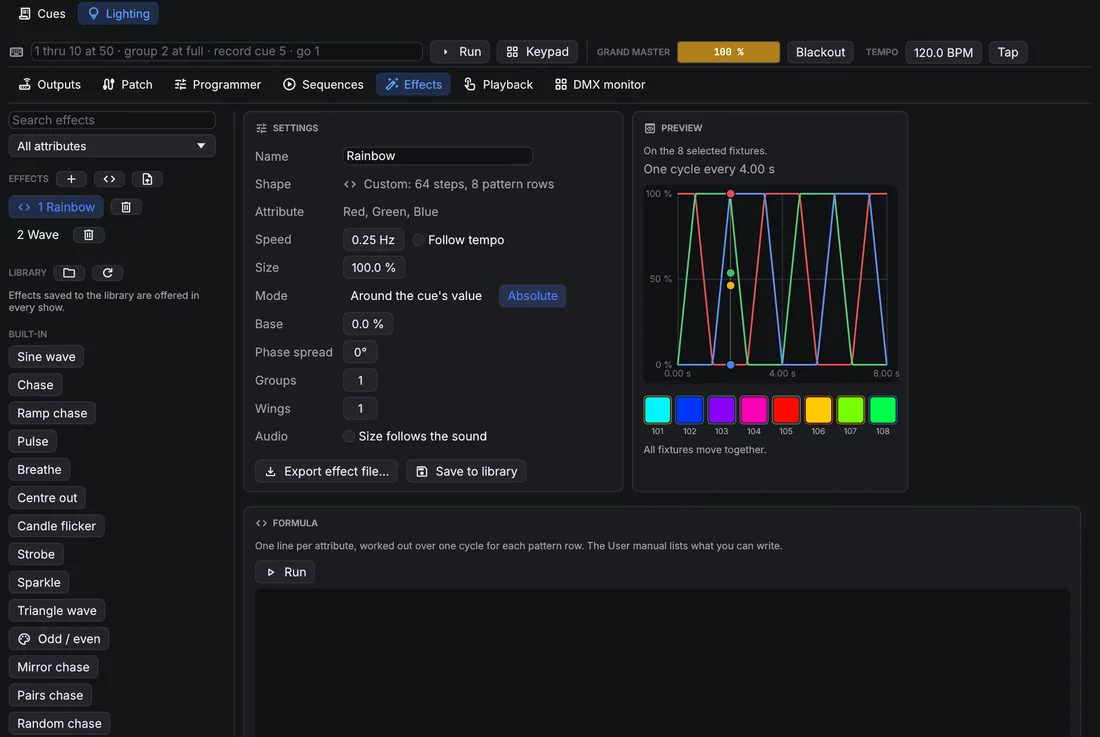Open the Outputs tab
The height and width of the screenshot is (737, 1100).
click(x=49, y=84)
